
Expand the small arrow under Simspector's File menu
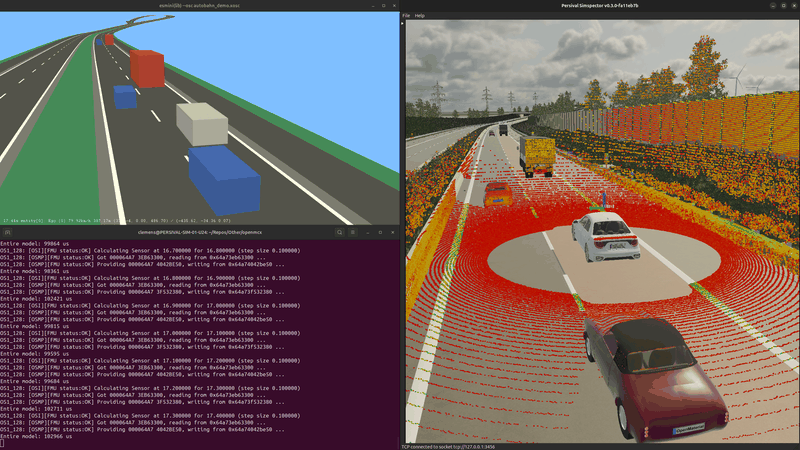point(402,23)
